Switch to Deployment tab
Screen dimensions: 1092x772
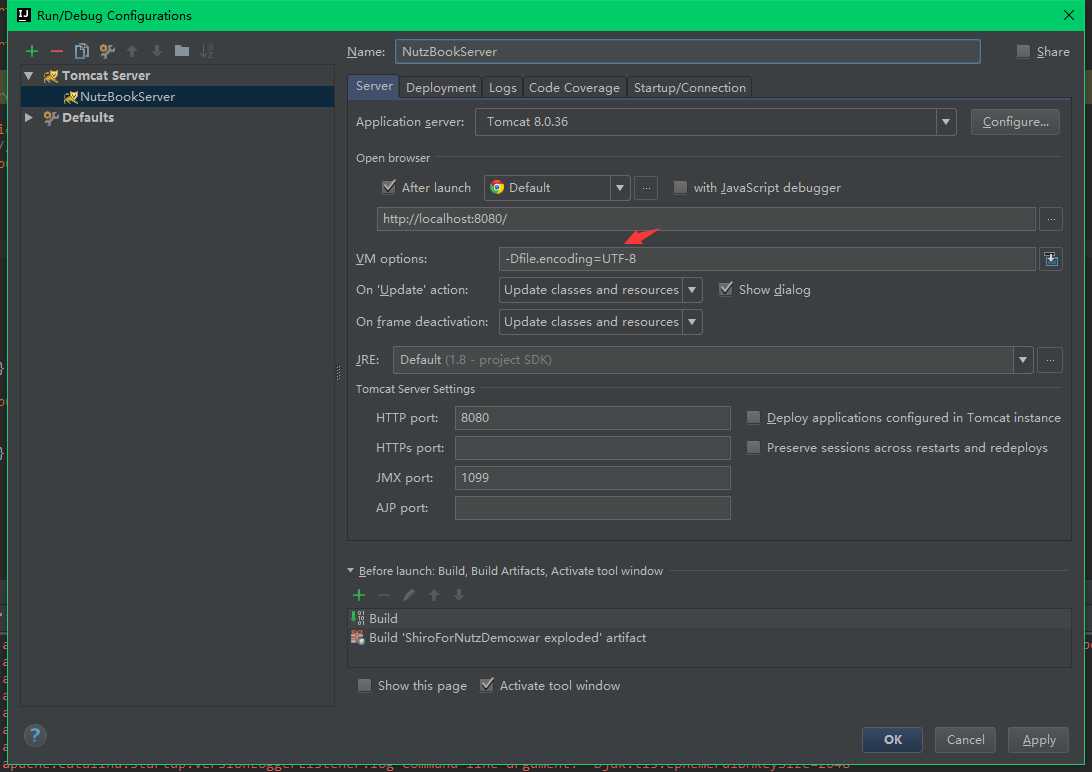(440, 88)
